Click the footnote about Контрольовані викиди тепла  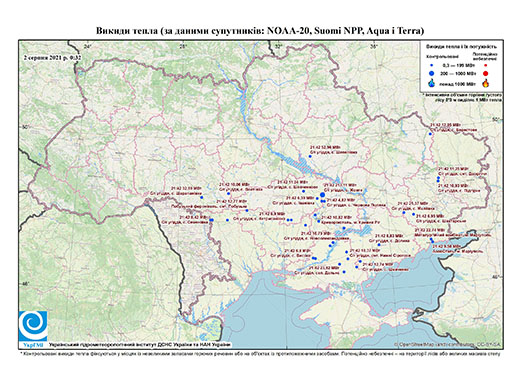point(260,353)
